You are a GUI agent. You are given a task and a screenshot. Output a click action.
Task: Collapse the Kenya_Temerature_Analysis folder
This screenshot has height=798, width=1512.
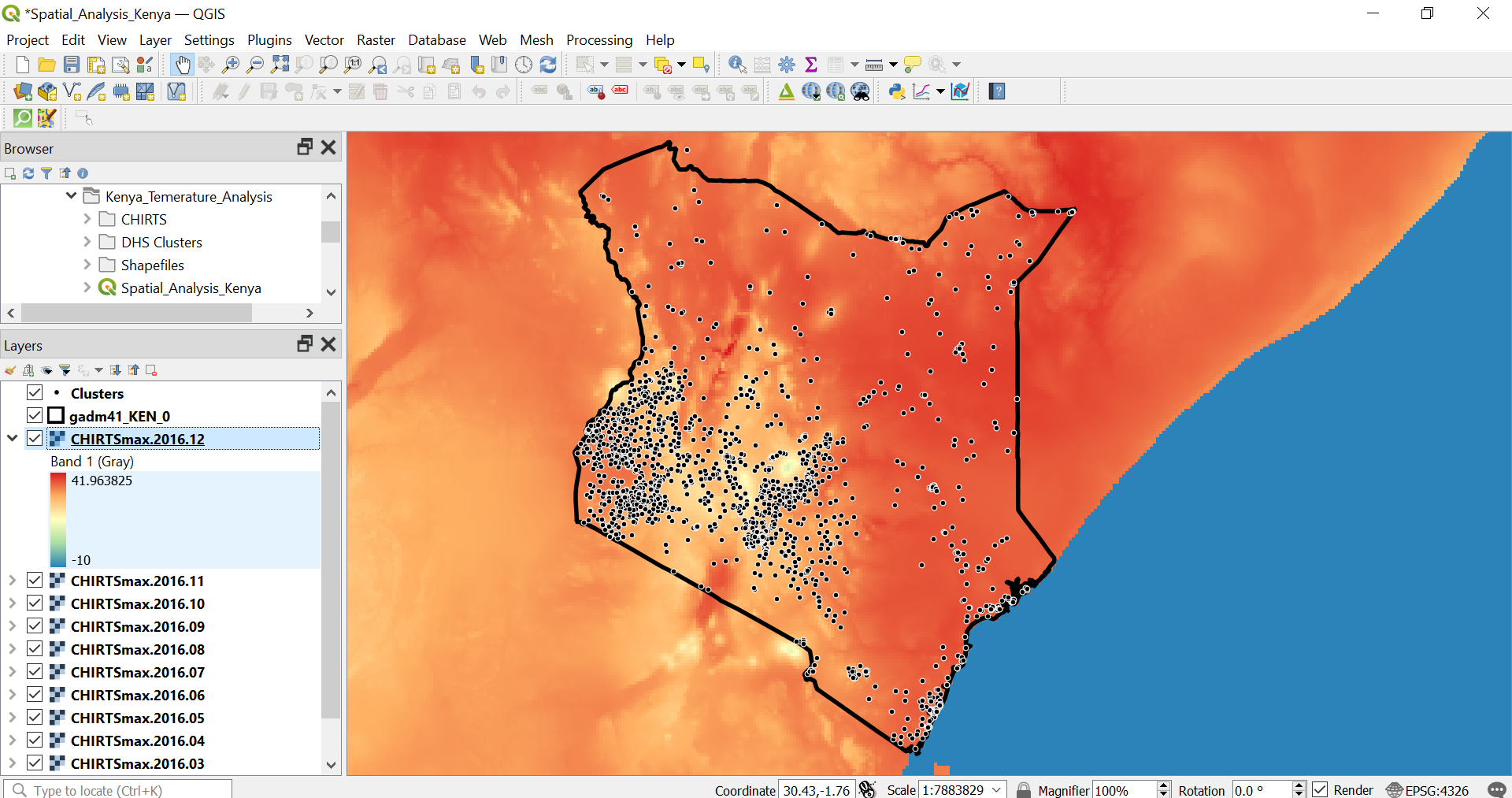pyautogui.click(x=72, y=195)
